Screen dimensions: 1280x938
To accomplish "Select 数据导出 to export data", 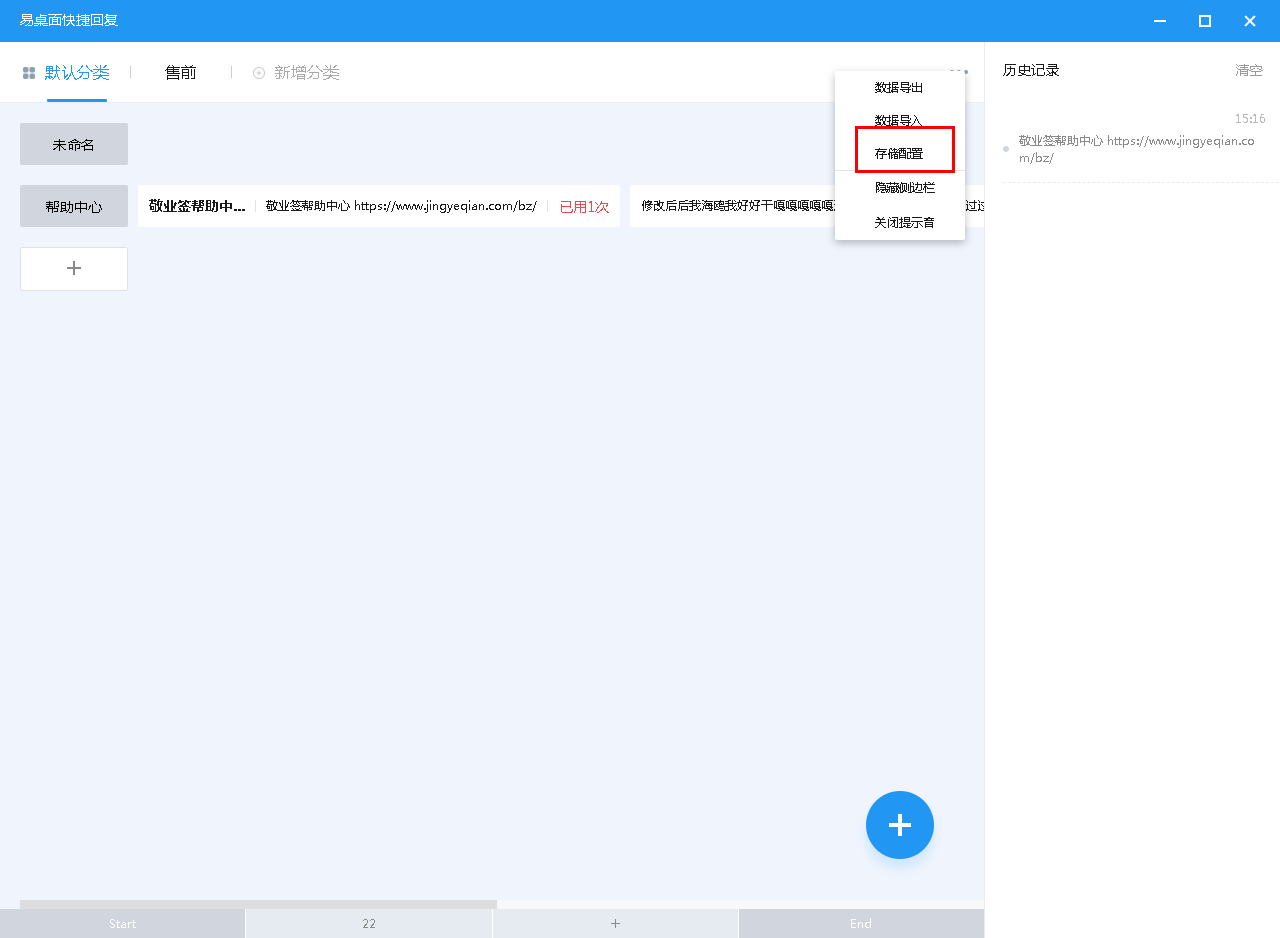I will (899, 87).
